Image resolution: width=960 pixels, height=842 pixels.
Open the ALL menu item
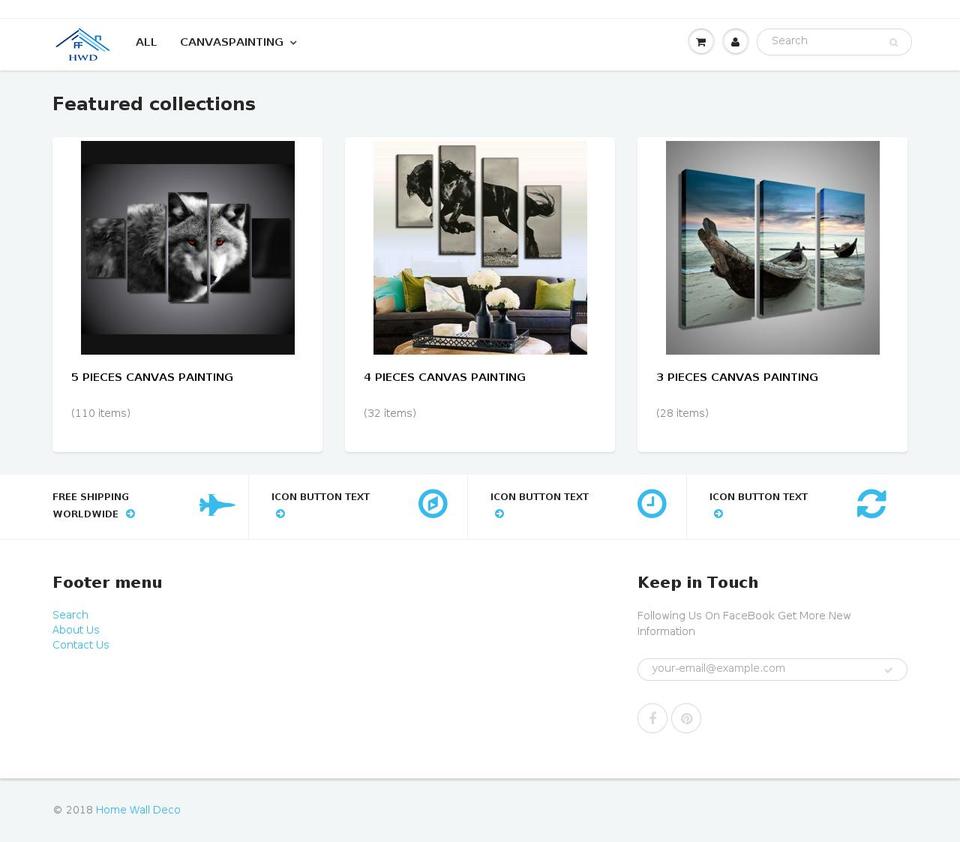146,42
